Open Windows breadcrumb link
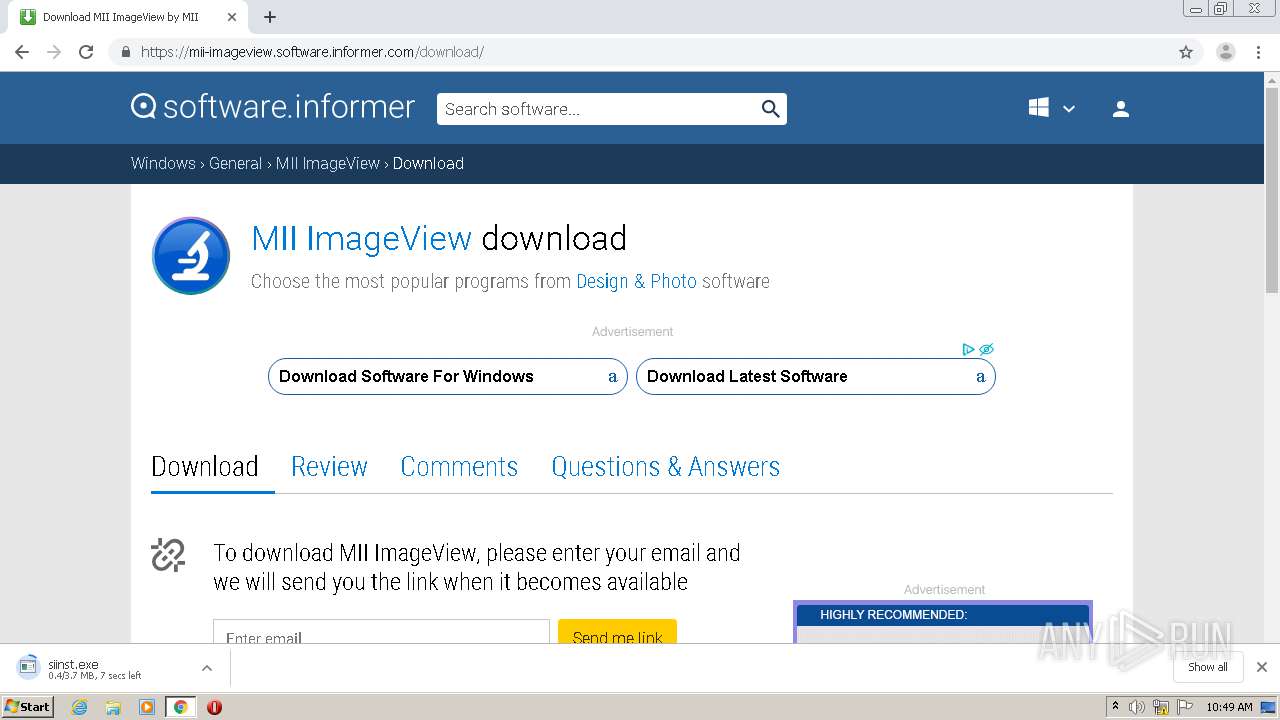Viewport: 1280px width, 720px height. coord(163,163)
